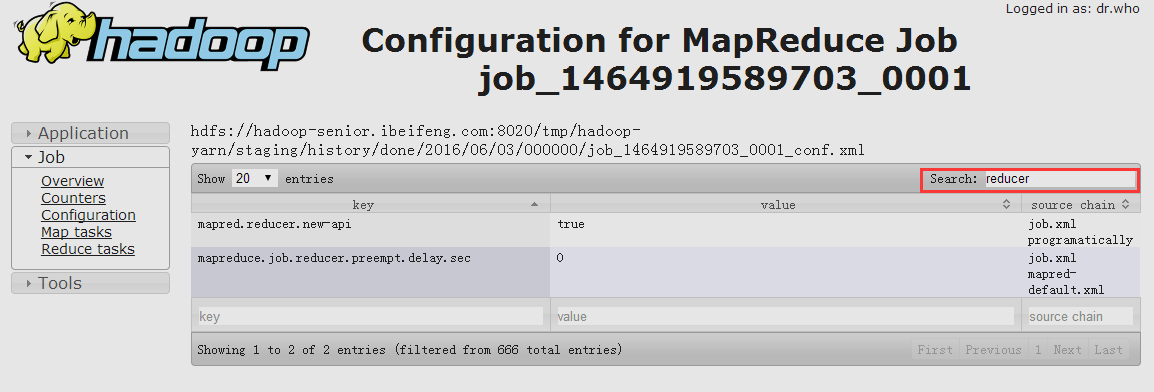This screenshot has height=392, width=1154.
Task: Click the key column filter field
Action: coord(370,316)
